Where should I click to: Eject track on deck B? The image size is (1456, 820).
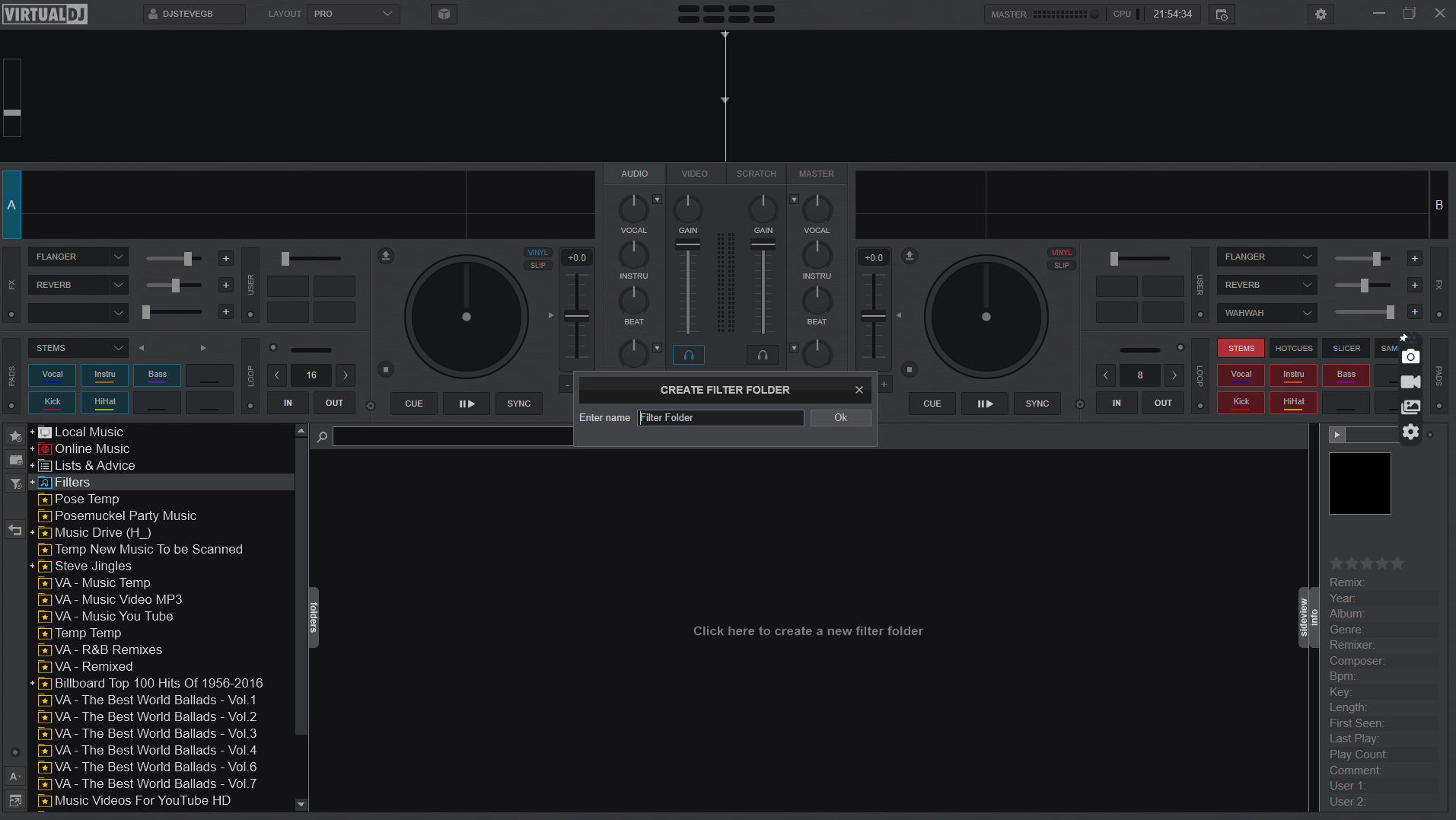[910, 256]
